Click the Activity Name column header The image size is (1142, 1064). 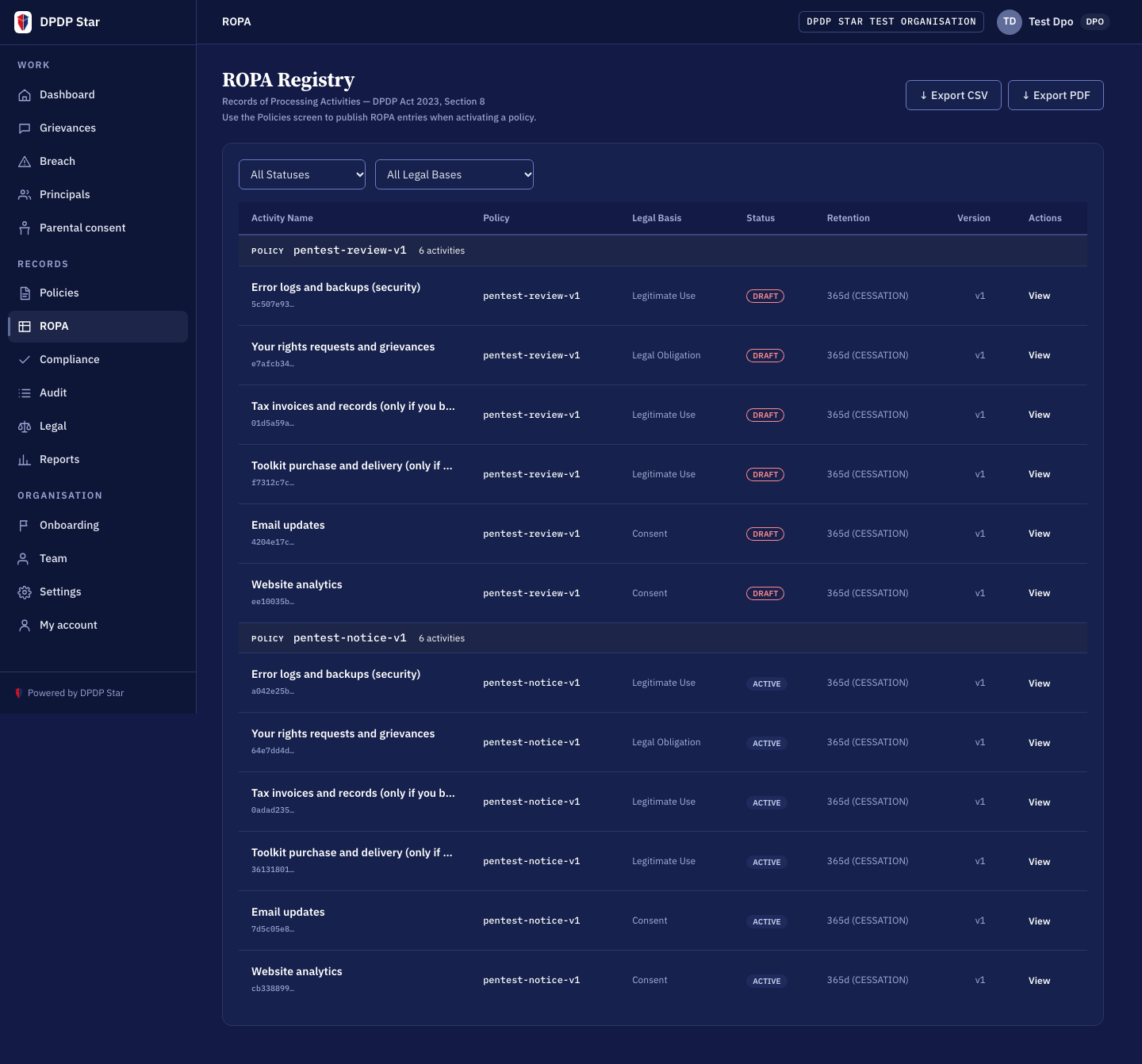282,218
